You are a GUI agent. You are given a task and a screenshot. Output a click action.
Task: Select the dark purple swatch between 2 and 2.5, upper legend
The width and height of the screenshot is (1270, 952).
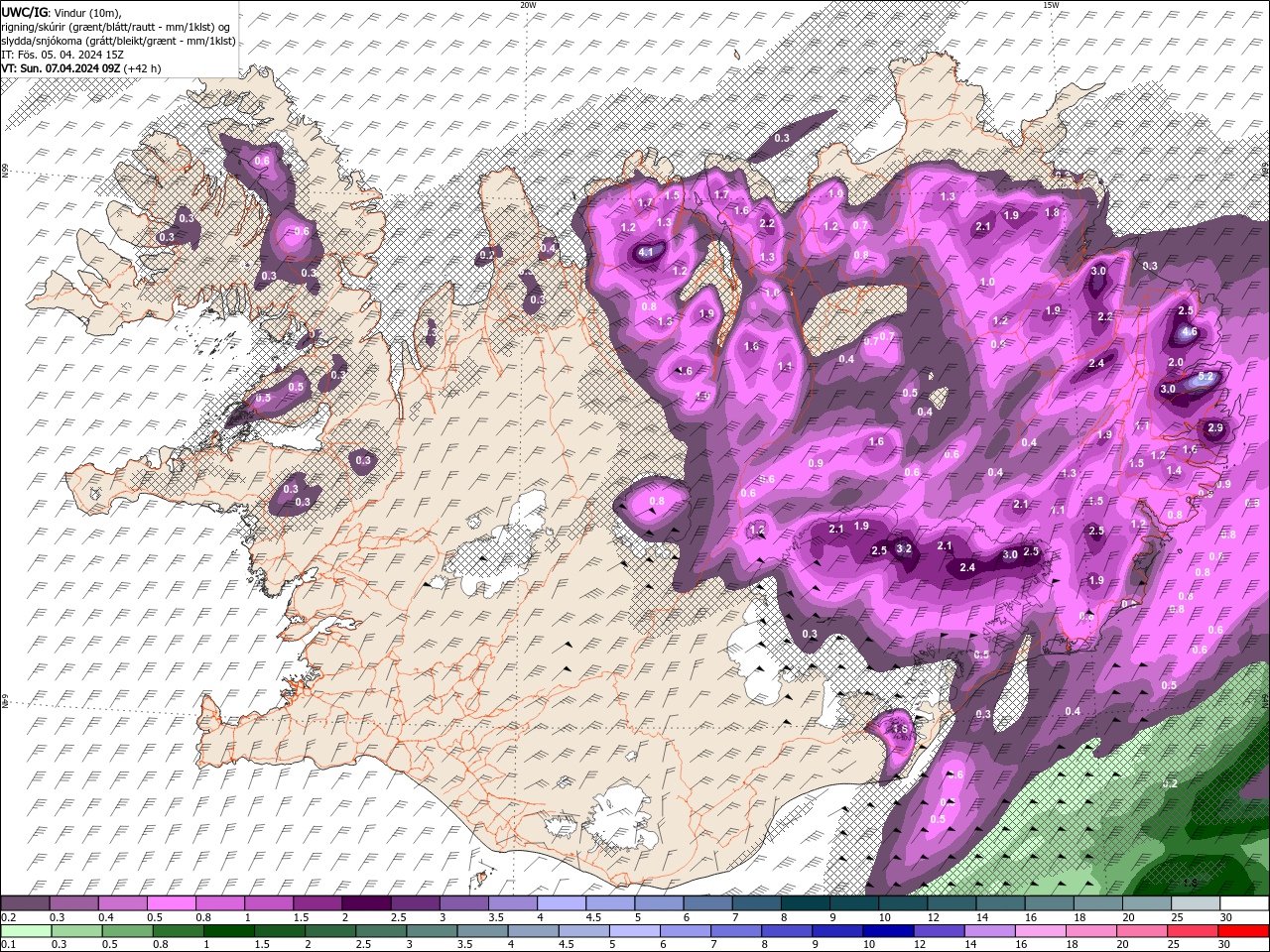click(366, 903)
